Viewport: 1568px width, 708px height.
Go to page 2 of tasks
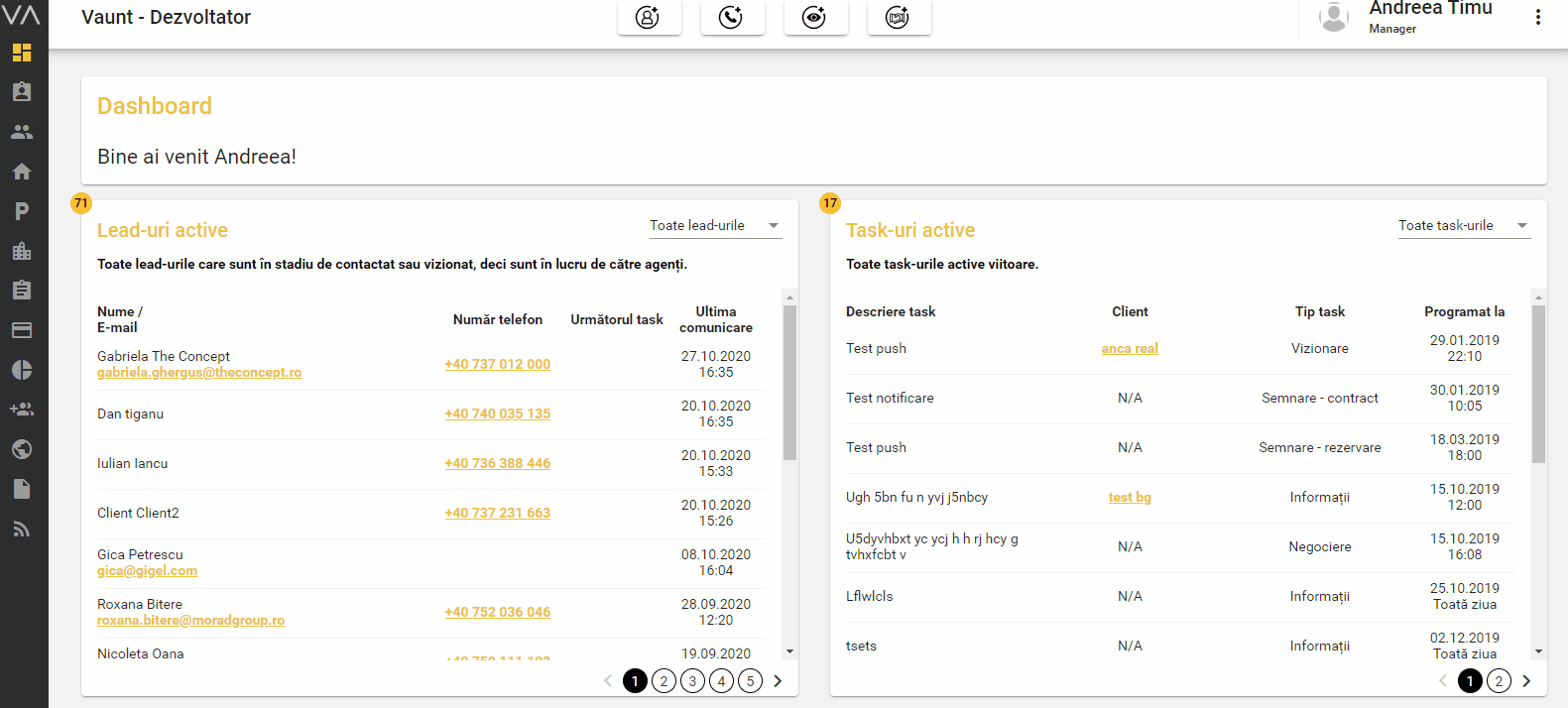[x=1499, y=681]
